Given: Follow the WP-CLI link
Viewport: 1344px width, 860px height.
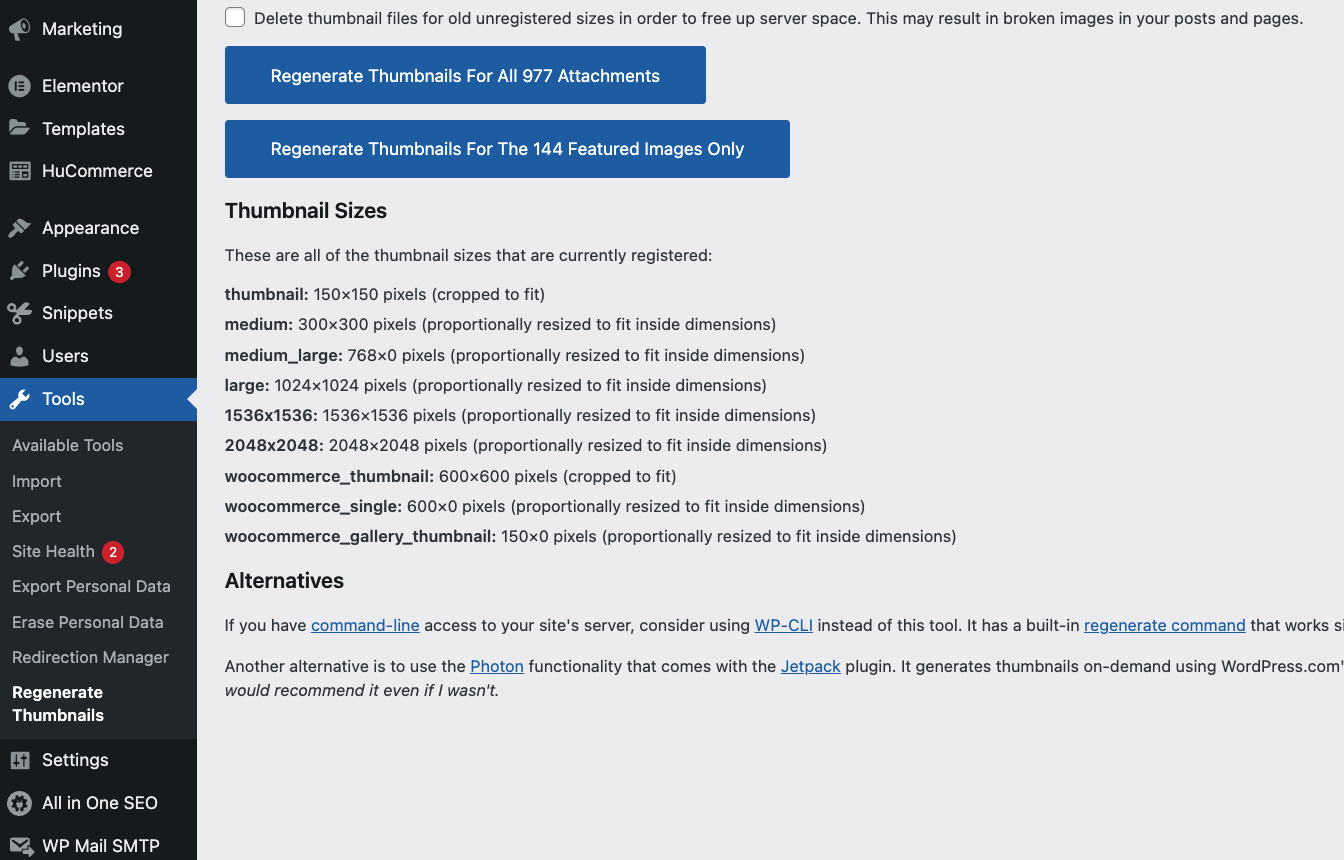Looking at the screenshot, I should 784,625.
